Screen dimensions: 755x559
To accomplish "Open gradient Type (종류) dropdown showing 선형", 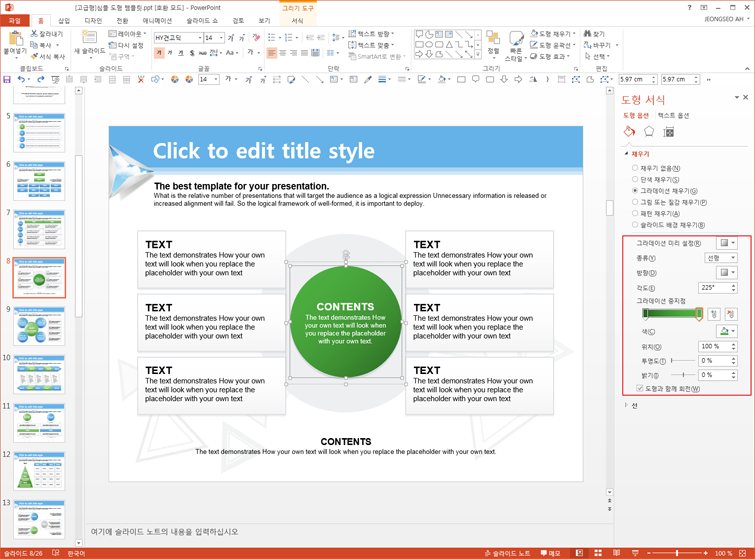I will pyautogui.click(x=721, y=258).
